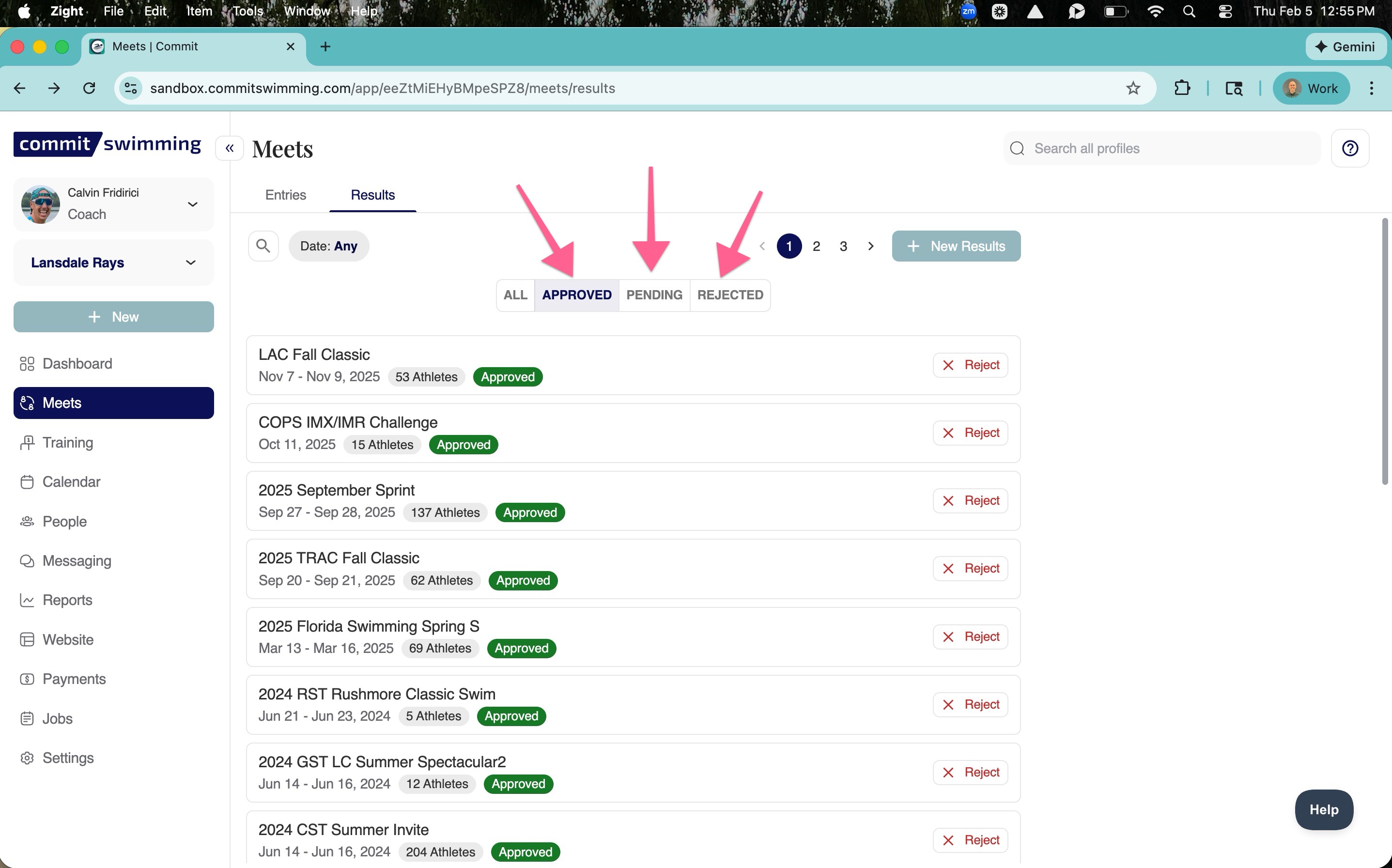Click the results search magnifier icon
Viewport: 1392px width, 868px height.
click(x=263, y=246)
